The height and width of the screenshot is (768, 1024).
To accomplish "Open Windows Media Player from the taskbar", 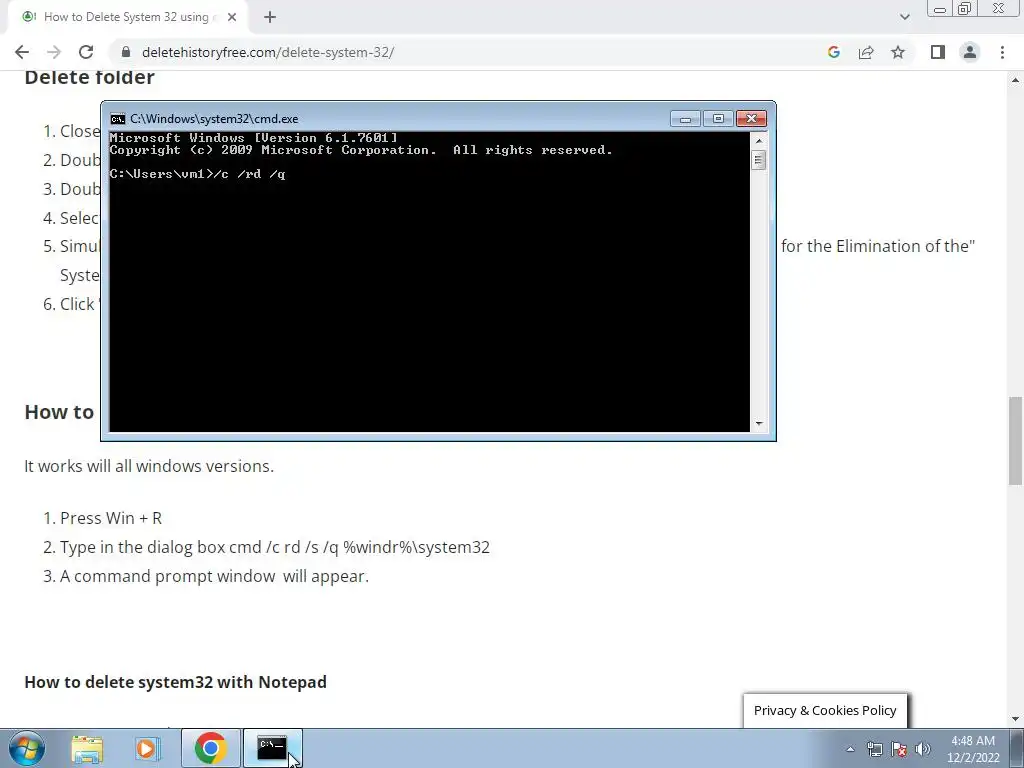I will (148, 748).
